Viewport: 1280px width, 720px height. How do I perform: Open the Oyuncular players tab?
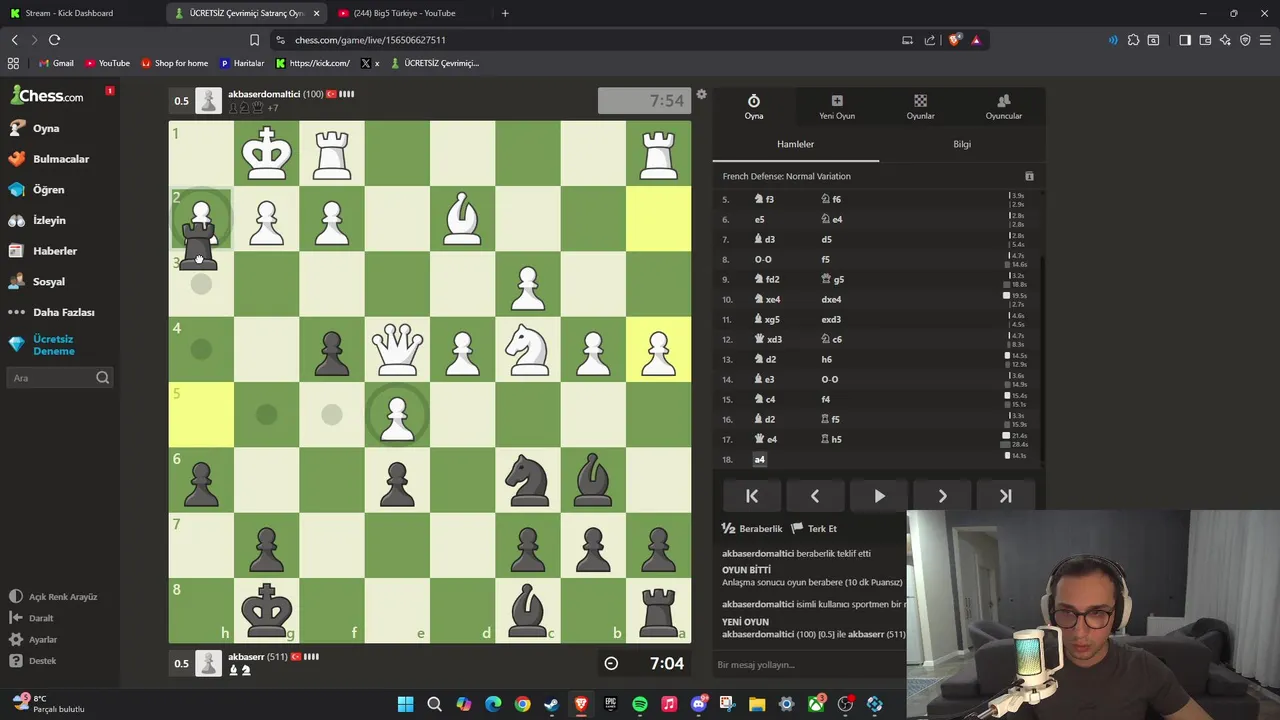tap(1003, 107)
